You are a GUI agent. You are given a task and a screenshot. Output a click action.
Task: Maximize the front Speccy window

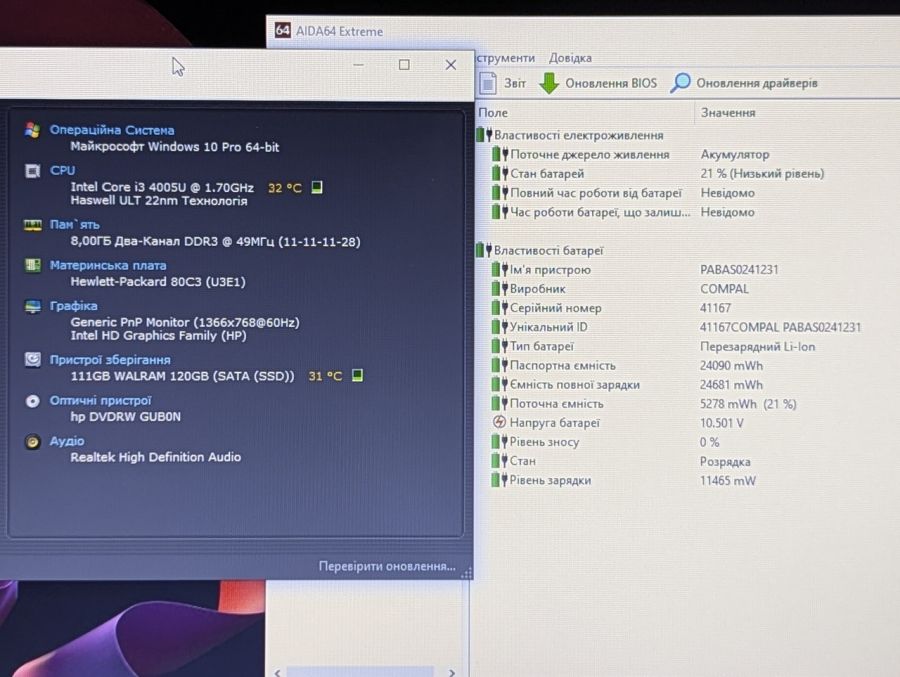click(x=404, y=65)
